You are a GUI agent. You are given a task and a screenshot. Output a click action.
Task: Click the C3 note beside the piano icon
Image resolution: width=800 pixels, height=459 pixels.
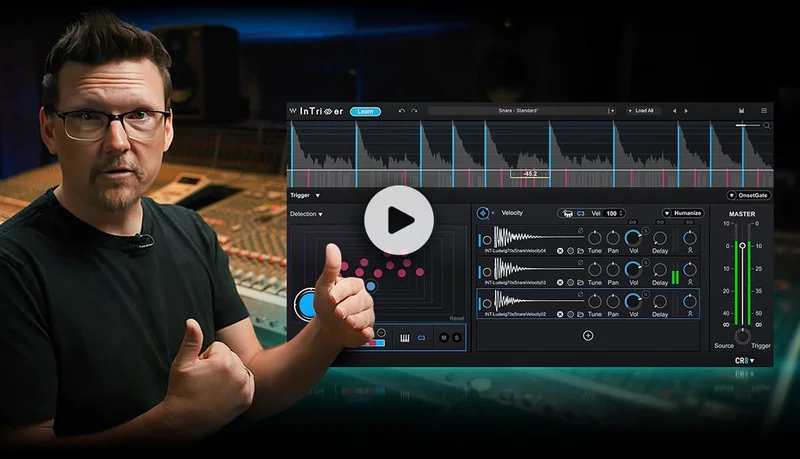point(421,338)
